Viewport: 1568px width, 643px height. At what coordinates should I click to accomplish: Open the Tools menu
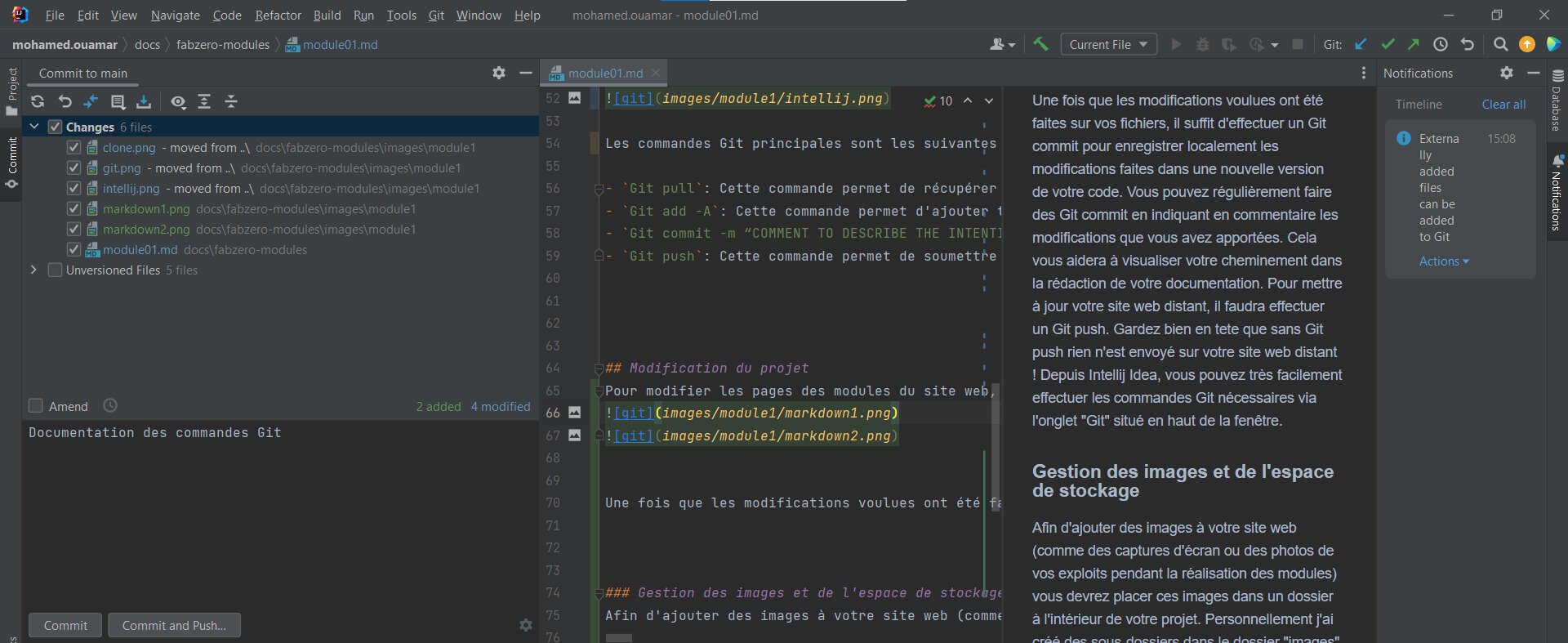click(401, 15)
